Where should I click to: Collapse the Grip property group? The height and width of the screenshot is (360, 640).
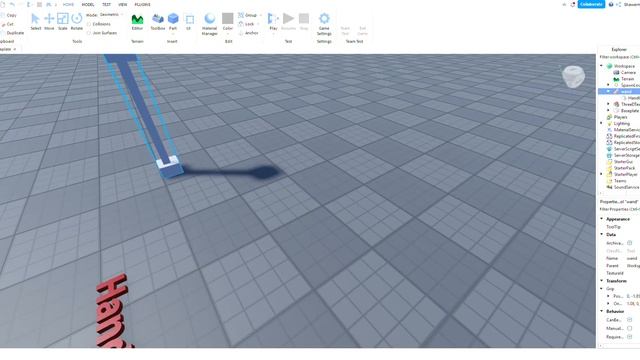click(602, 289)
